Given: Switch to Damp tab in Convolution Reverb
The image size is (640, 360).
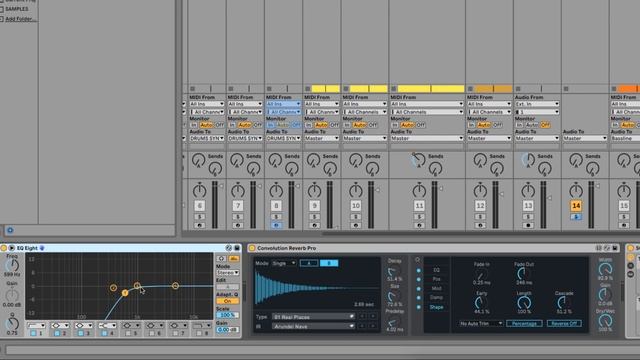Looking at the screenshot, I should 436,298.
